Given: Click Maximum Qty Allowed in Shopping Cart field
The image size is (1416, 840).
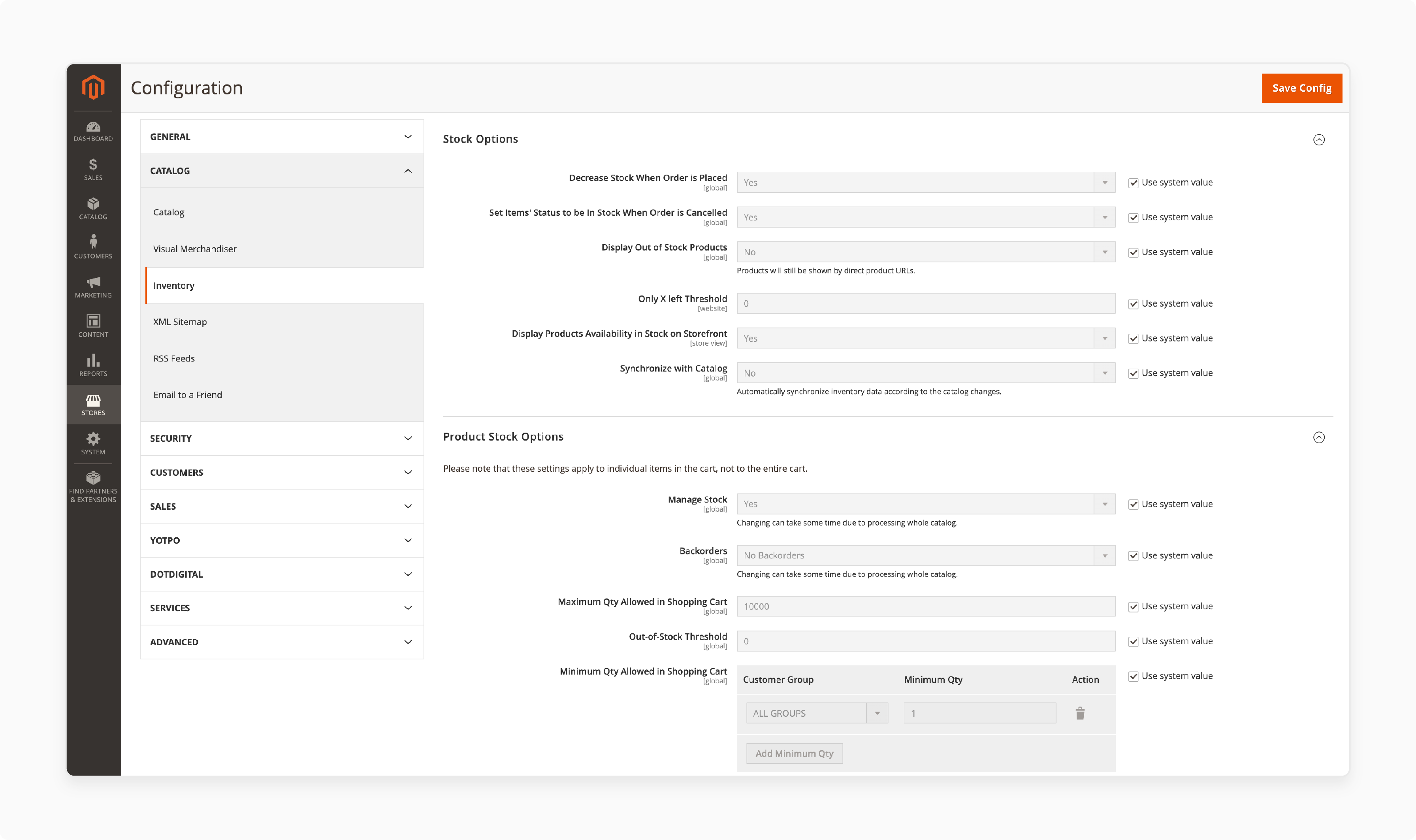Looking at the screenshot, I should 926,606.
